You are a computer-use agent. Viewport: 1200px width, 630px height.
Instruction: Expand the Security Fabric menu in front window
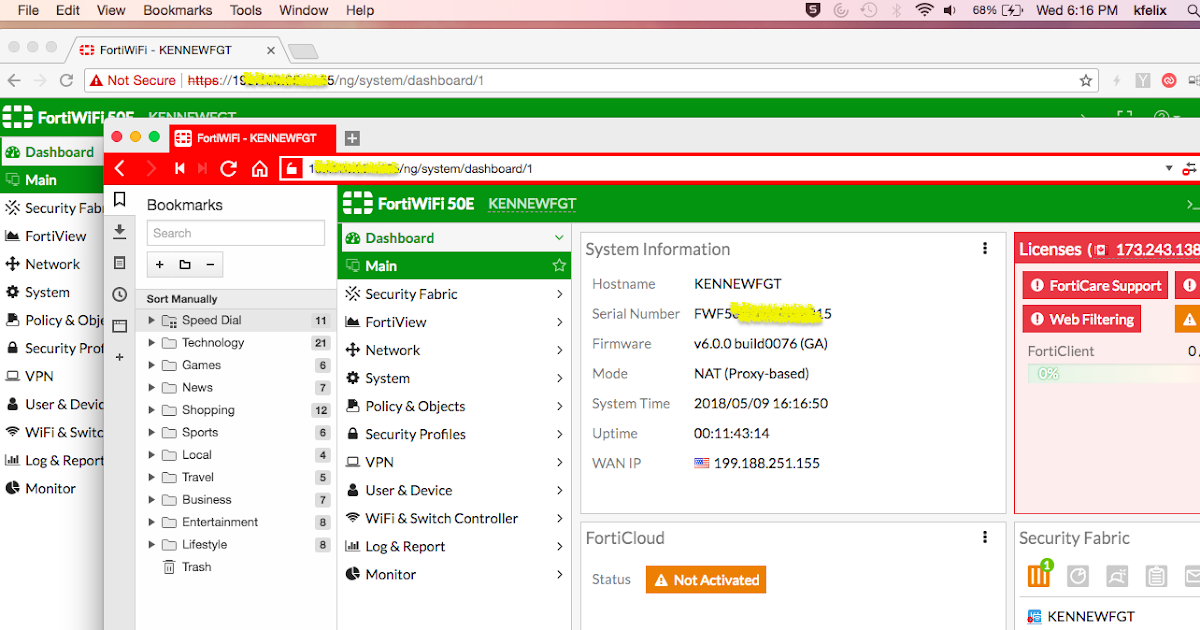(559, 294)
